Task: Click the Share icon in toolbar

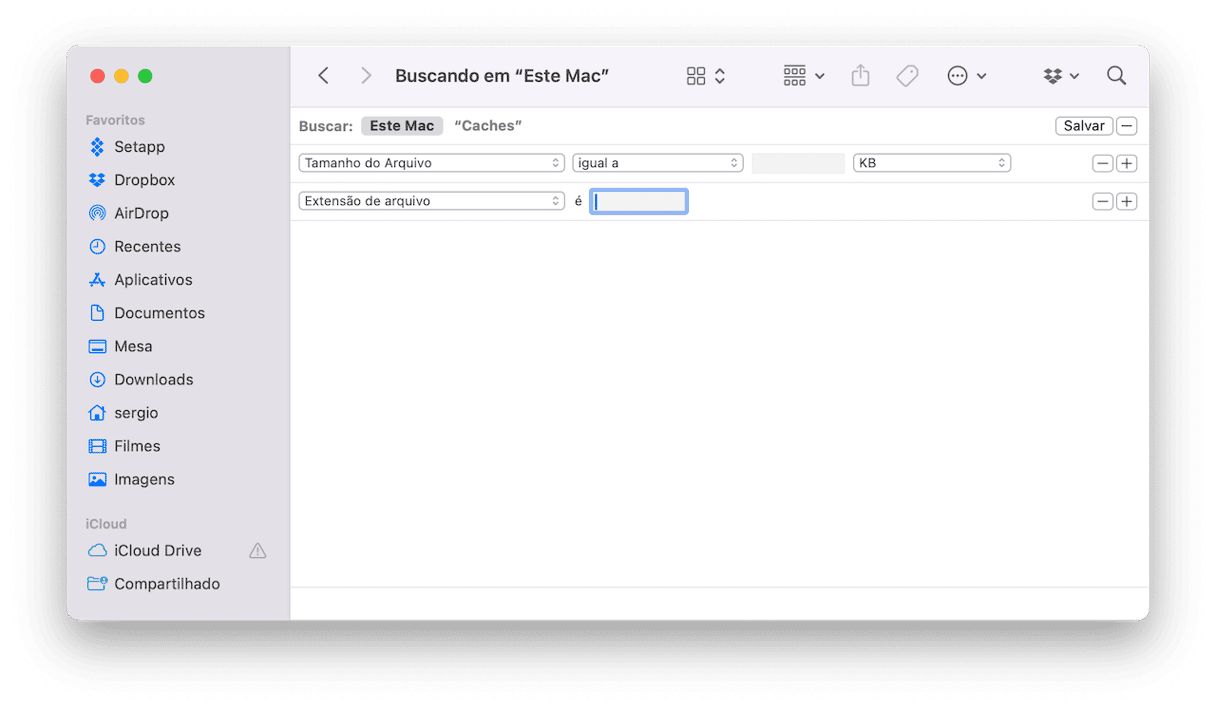Action: (x=860, y=76)
